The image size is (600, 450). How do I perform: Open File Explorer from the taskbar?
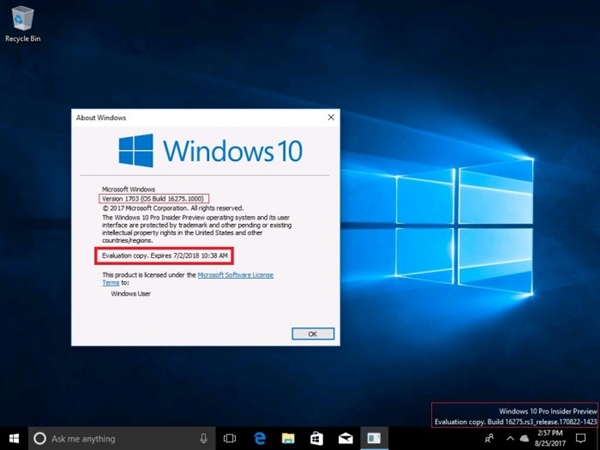tap(287, 438)
